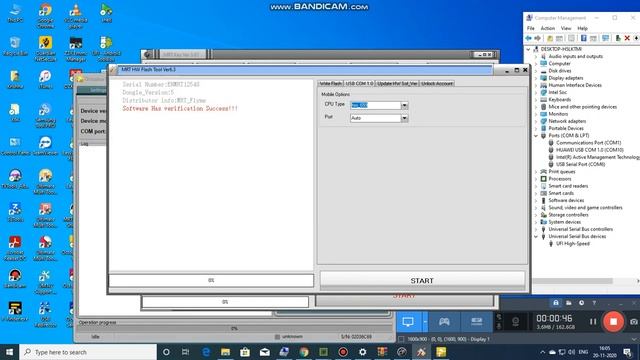This screenshot has height=360, width=640.
Task: Open Task View on taskbar
Action: (186, 352)
